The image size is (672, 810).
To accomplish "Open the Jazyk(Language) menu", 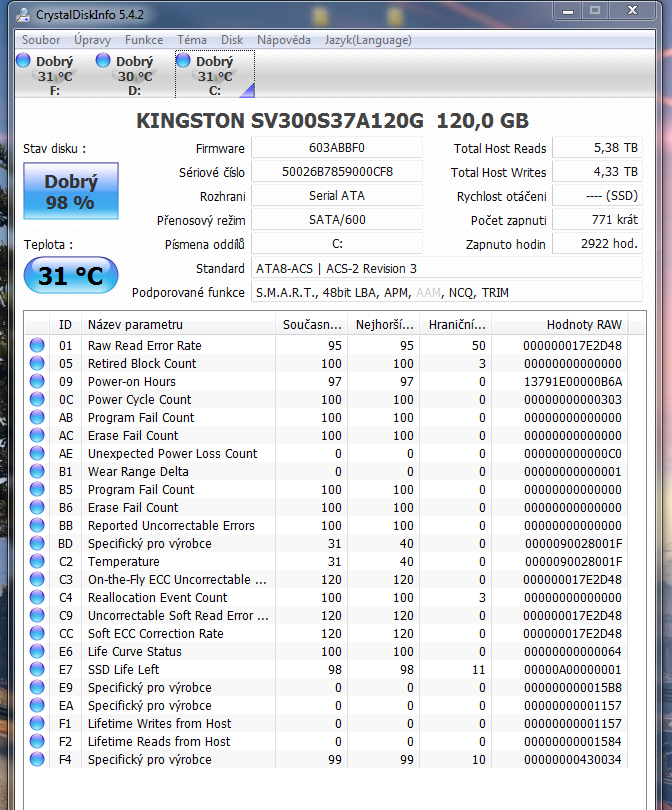I will [368, 40].
